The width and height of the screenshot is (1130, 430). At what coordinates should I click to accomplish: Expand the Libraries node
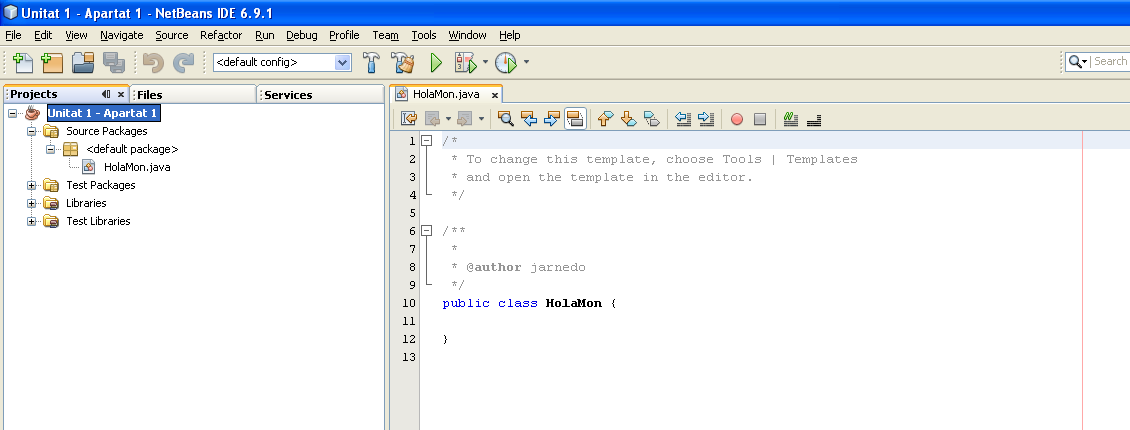pyautogui.click(x=31, y=203)
